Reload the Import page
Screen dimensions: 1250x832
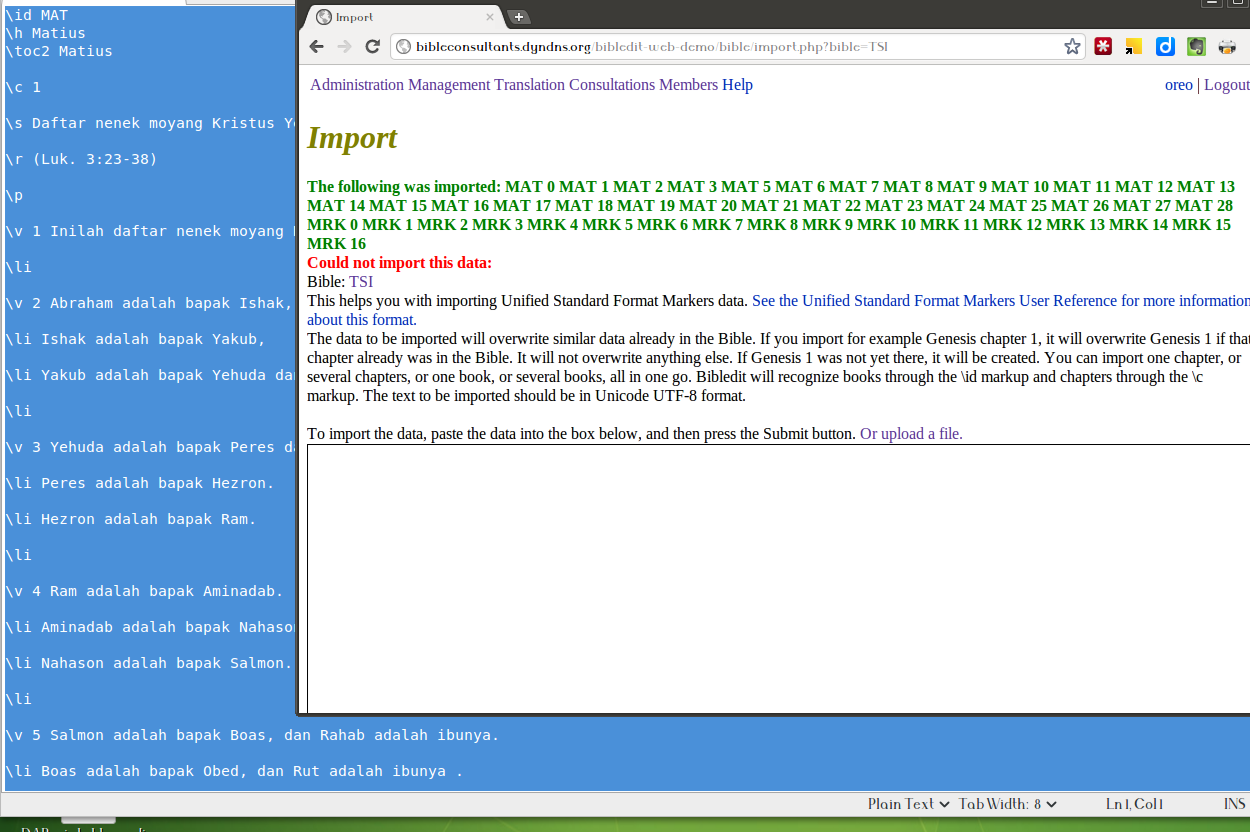[x=373, y=47]
